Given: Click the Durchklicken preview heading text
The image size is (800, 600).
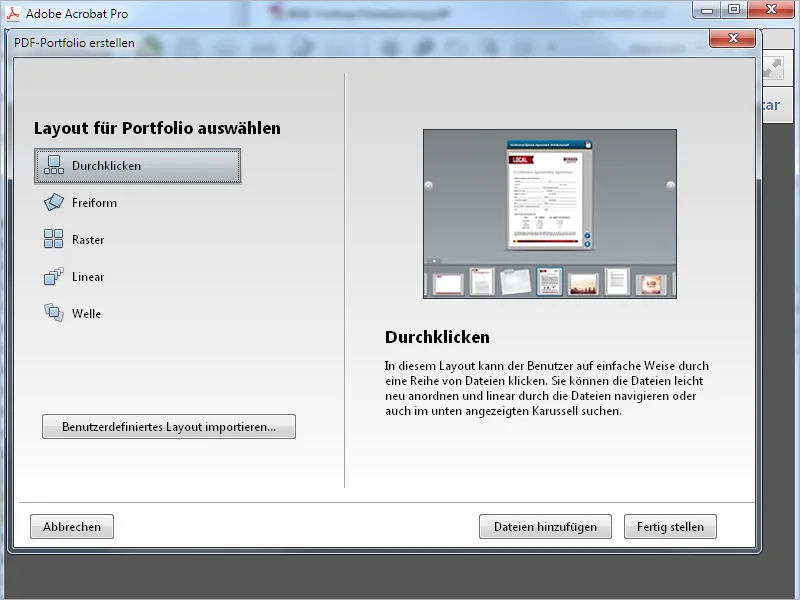Looking at the screenshot, I should pos(437,337).
